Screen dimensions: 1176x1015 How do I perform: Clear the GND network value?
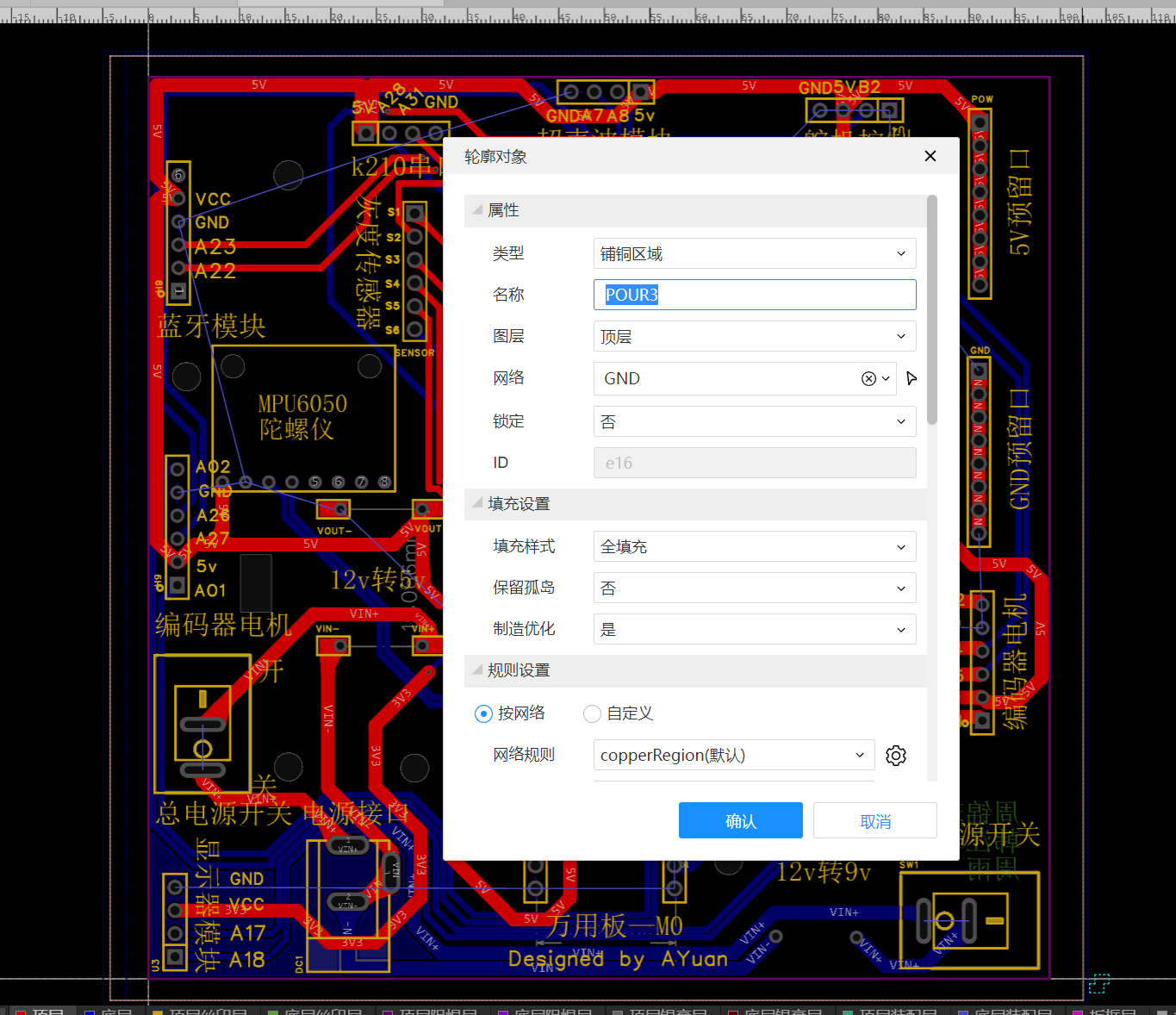(x=868, y=379)
